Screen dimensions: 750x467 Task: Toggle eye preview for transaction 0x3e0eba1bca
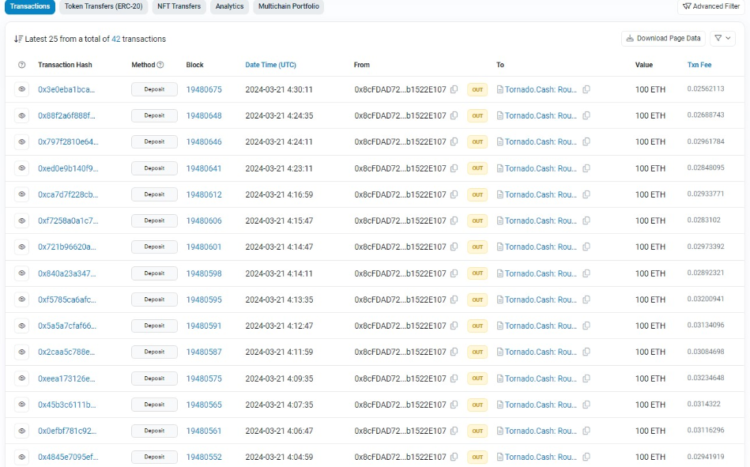pyautogui.click(x=22, y=90)
